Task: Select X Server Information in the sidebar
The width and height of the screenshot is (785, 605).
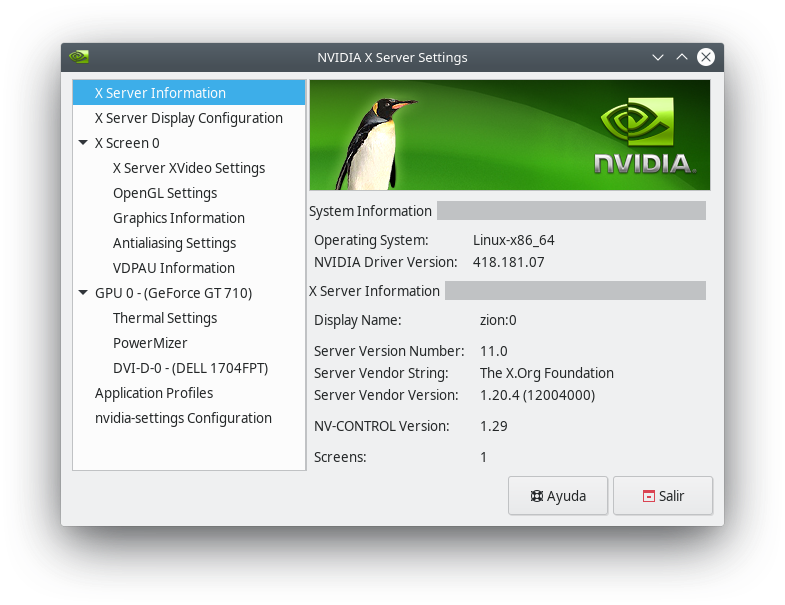Action: tap(189, 93)
